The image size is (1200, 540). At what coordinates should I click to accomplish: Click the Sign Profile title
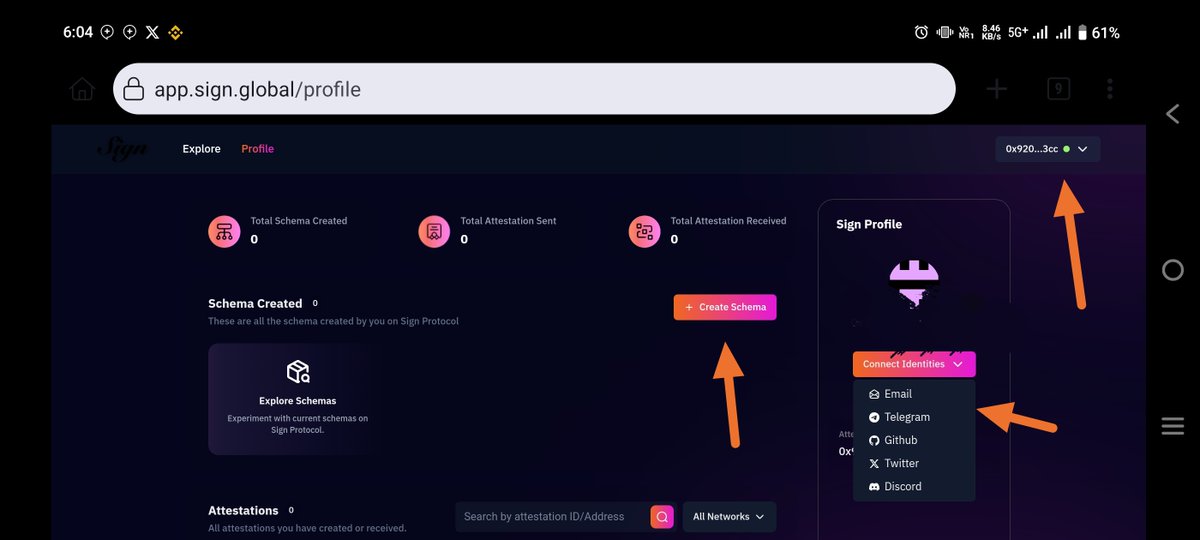click(x=869, y=224)
